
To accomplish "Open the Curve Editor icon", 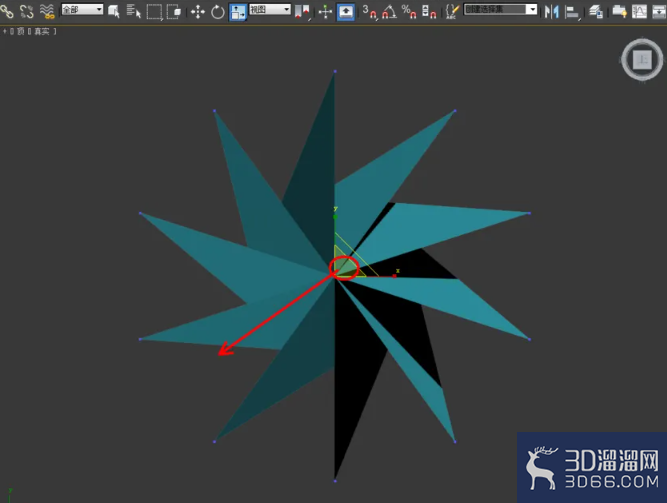I will tap(639, 11).
